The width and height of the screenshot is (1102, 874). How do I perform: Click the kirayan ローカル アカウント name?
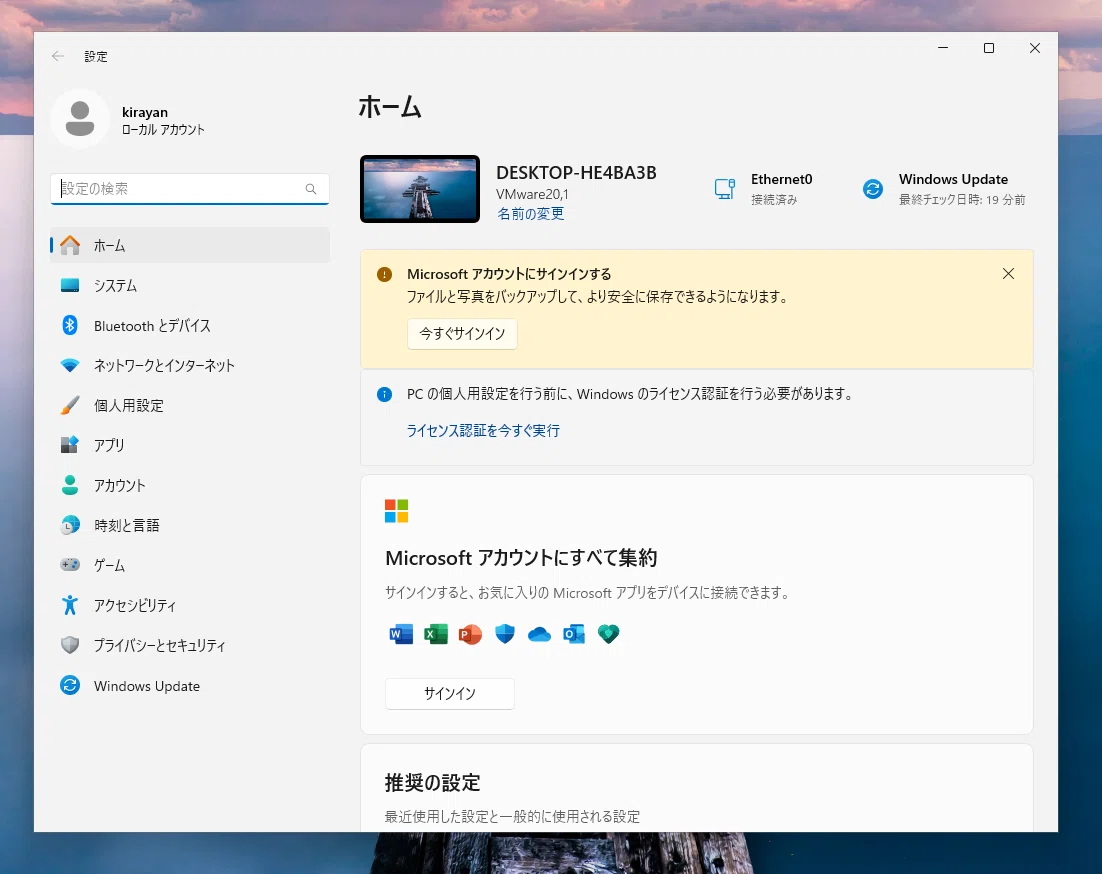(x=163, y=121)
